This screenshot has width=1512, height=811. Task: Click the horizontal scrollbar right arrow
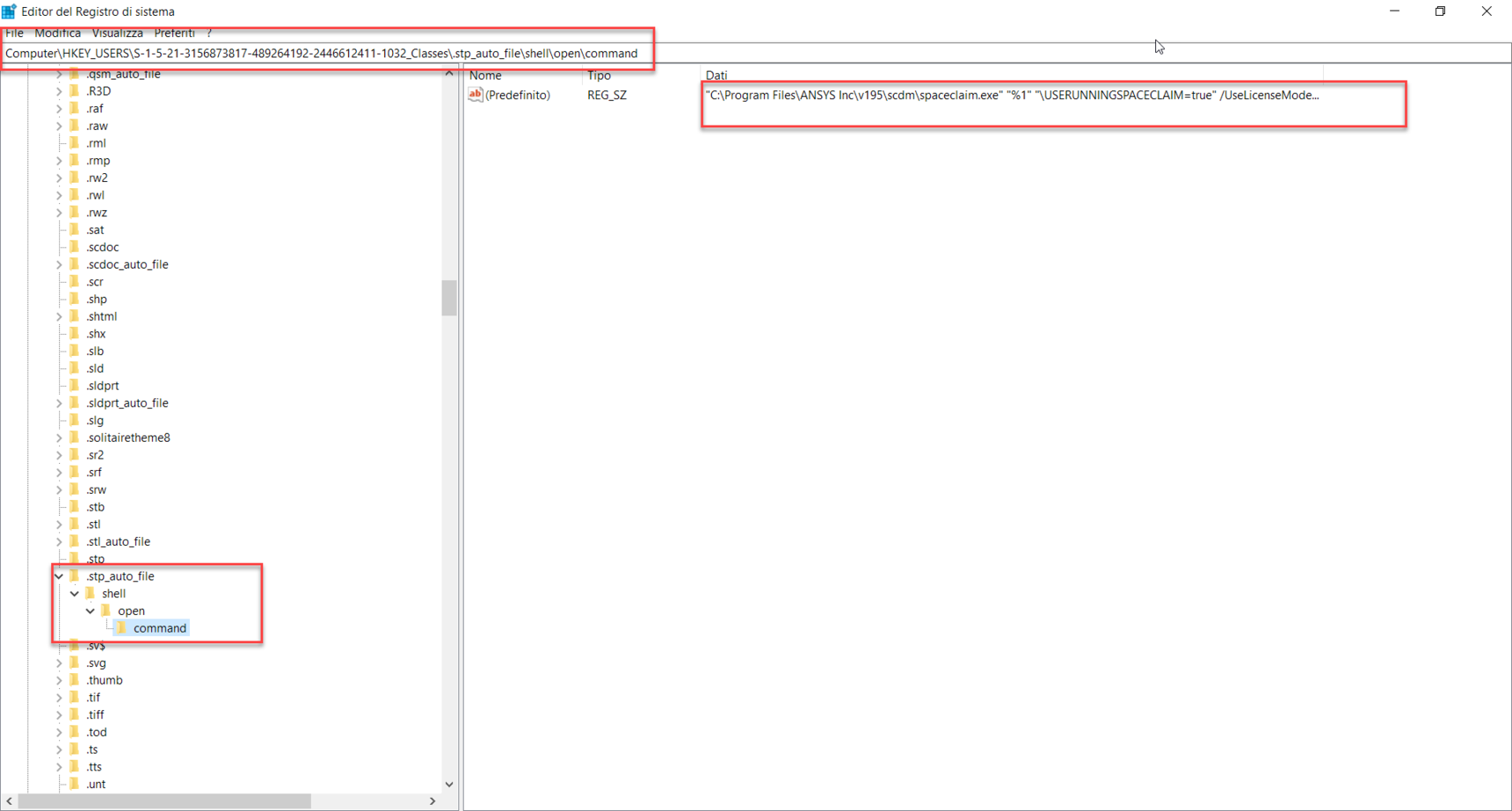[433, 801]
